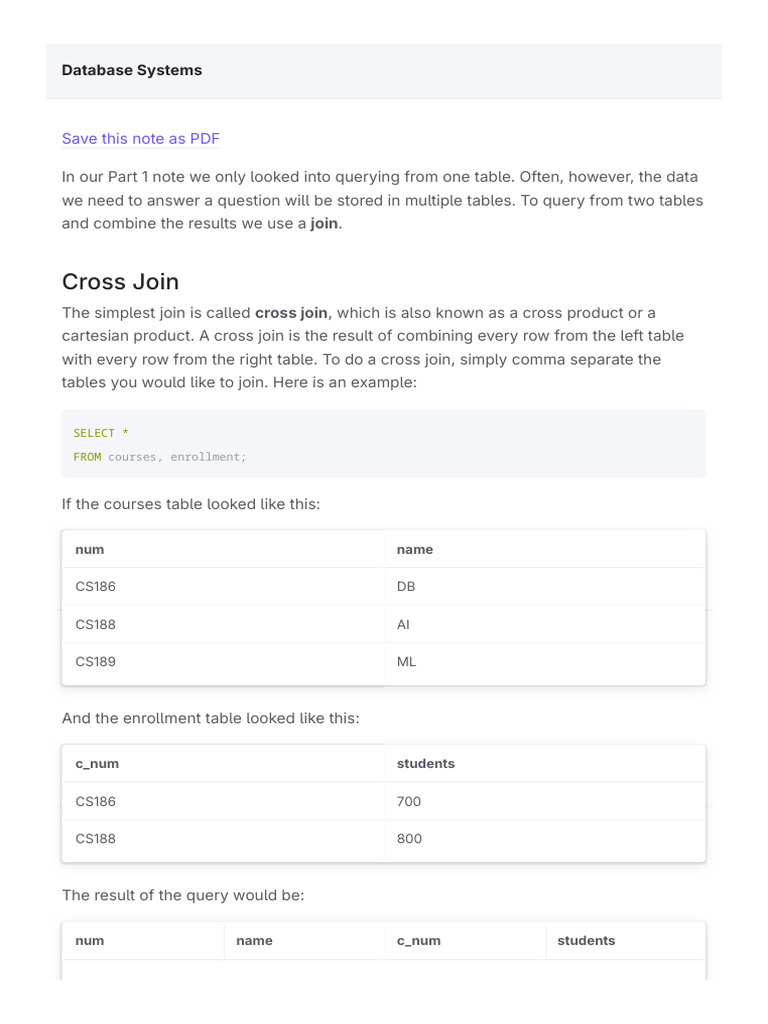This screenshot has width=768, height=1024.
Task: Click the 800 cell in enrollment table
Action: (x=409, y=839)
